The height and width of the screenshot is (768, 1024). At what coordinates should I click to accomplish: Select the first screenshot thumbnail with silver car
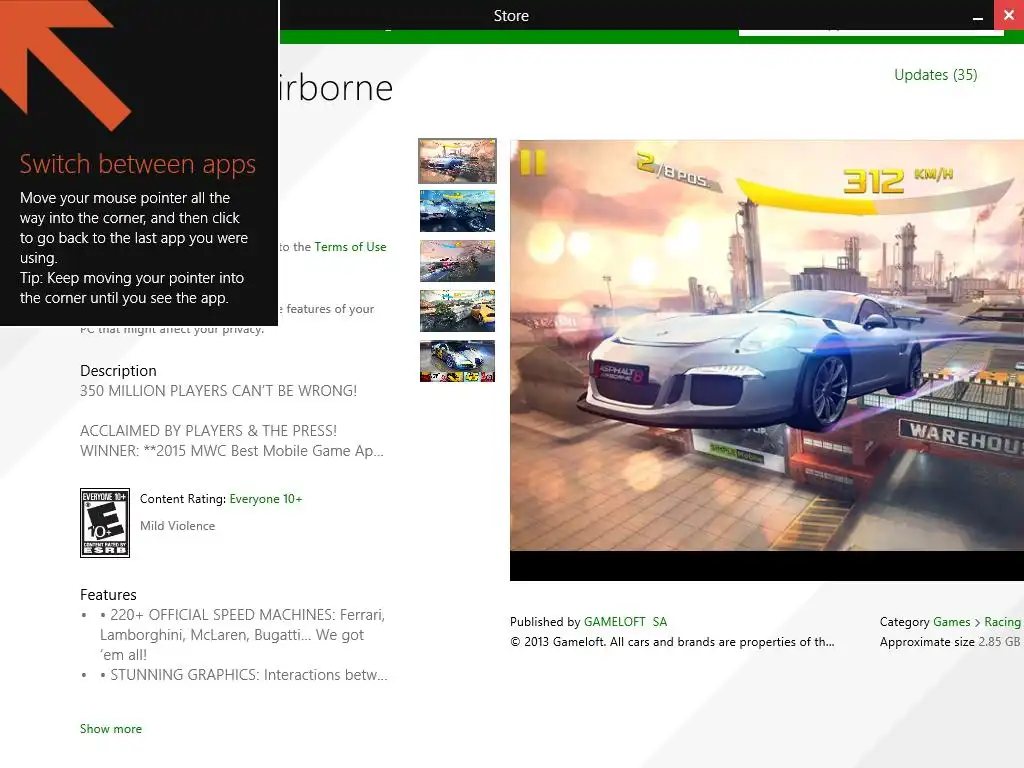click(457, 161)
